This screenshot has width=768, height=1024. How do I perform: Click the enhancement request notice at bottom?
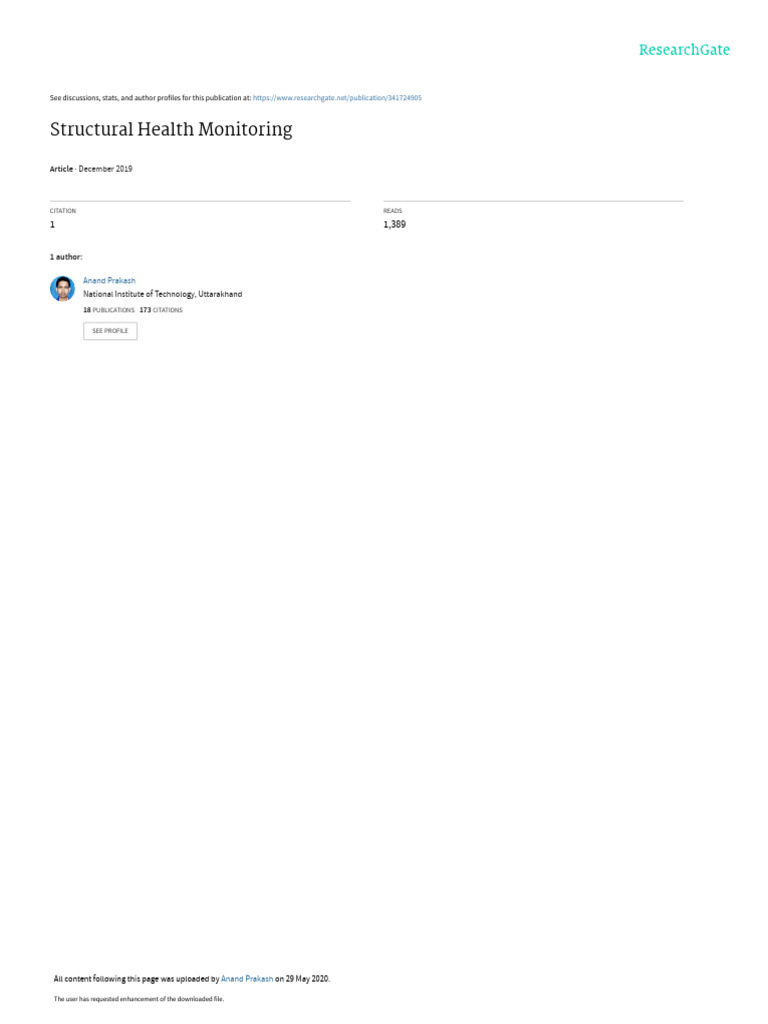pos(138,999)
